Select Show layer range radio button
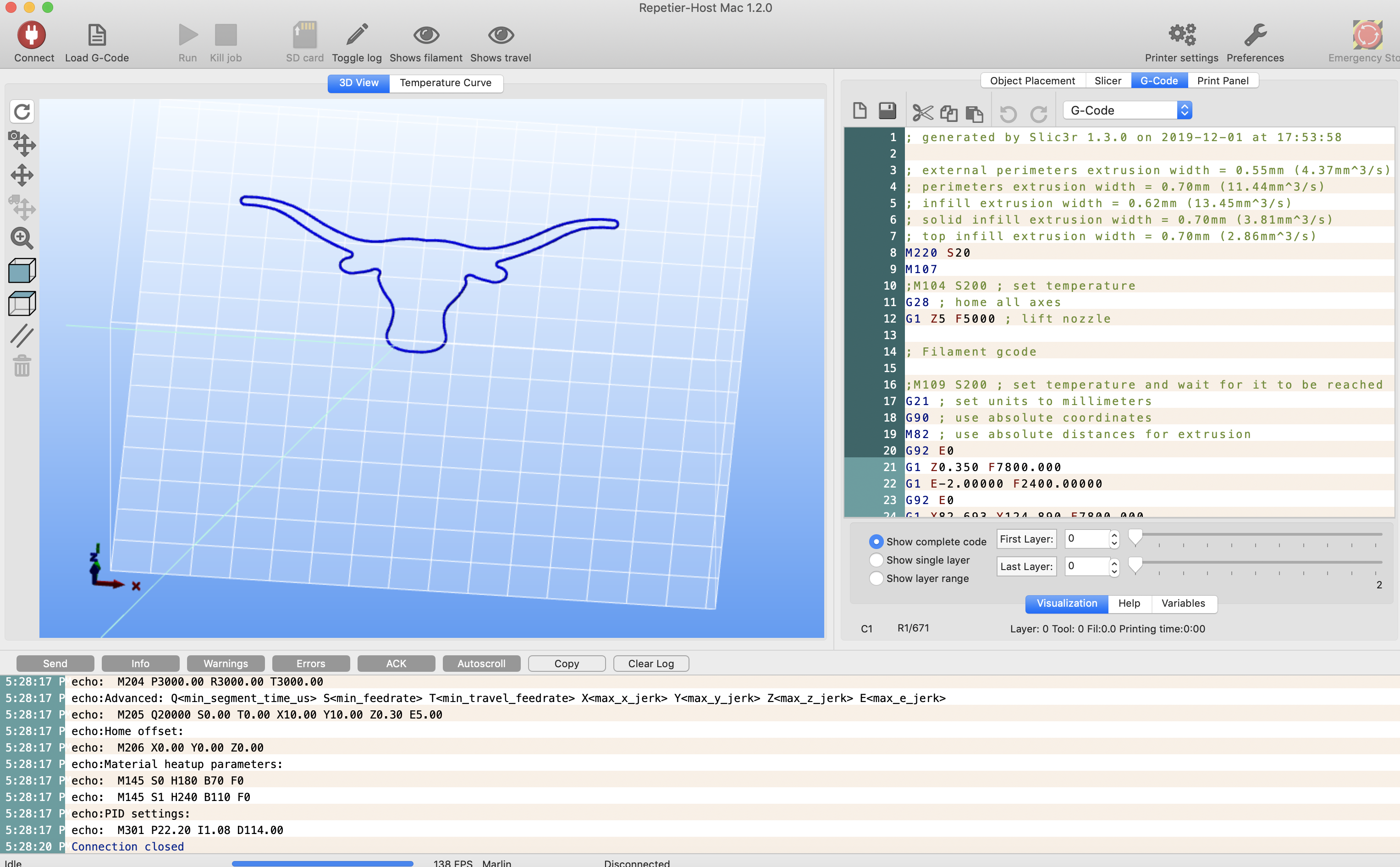1400x867 pixels. 876,578
